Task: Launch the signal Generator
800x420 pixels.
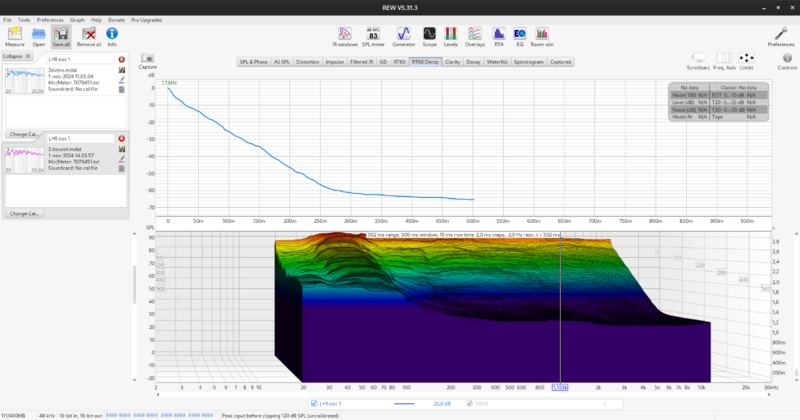Action: pos(404,34)
